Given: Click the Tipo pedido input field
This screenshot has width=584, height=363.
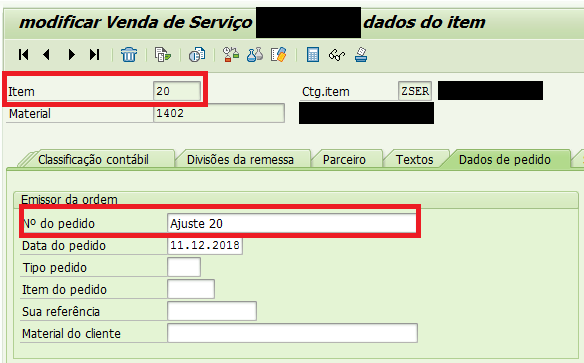Looking at the screenshot, I should (184, 267).
